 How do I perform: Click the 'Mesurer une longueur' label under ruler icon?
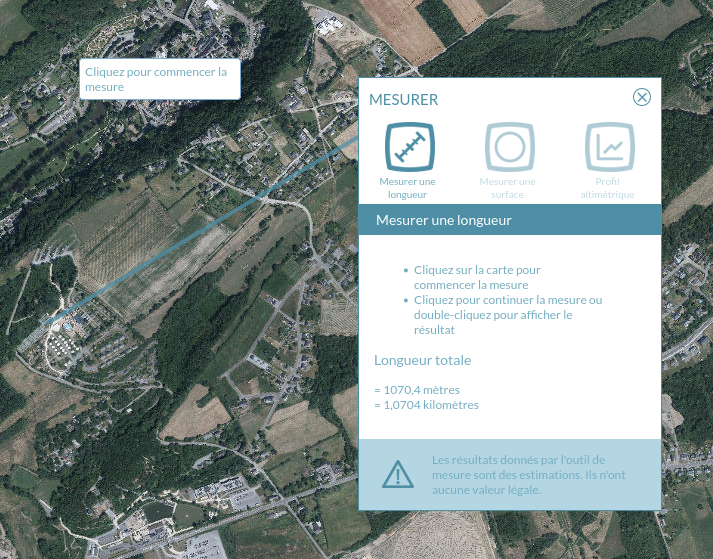(407, 188)
